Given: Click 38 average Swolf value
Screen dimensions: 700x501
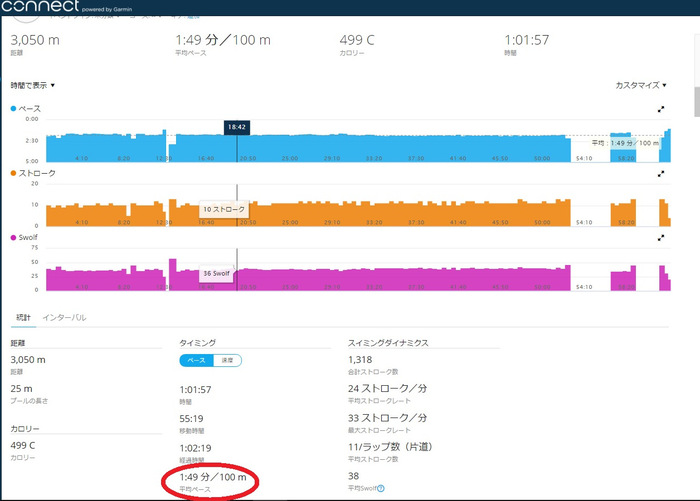Looking at the screenshot, I should click(x=354, y=476).
